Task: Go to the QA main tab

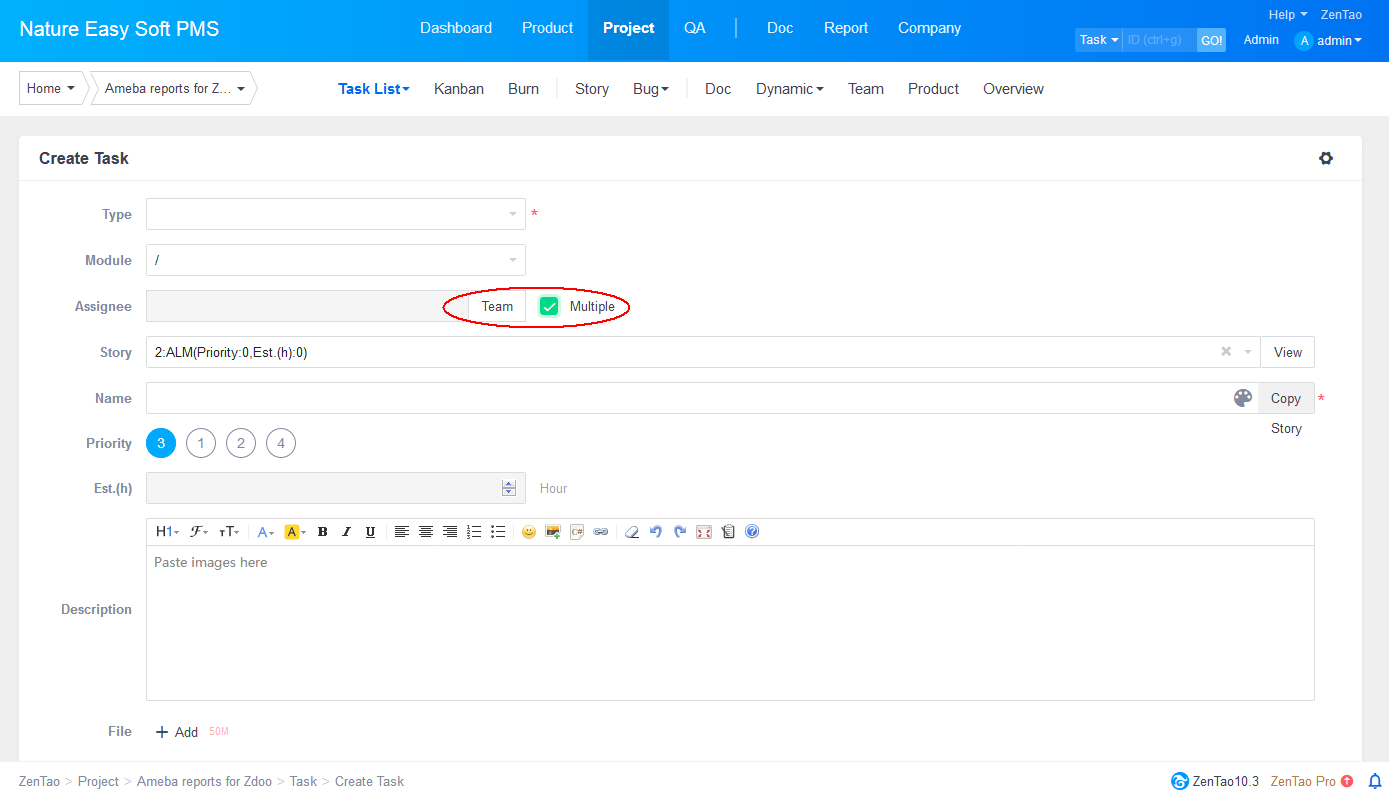Action: pos(694,28)
